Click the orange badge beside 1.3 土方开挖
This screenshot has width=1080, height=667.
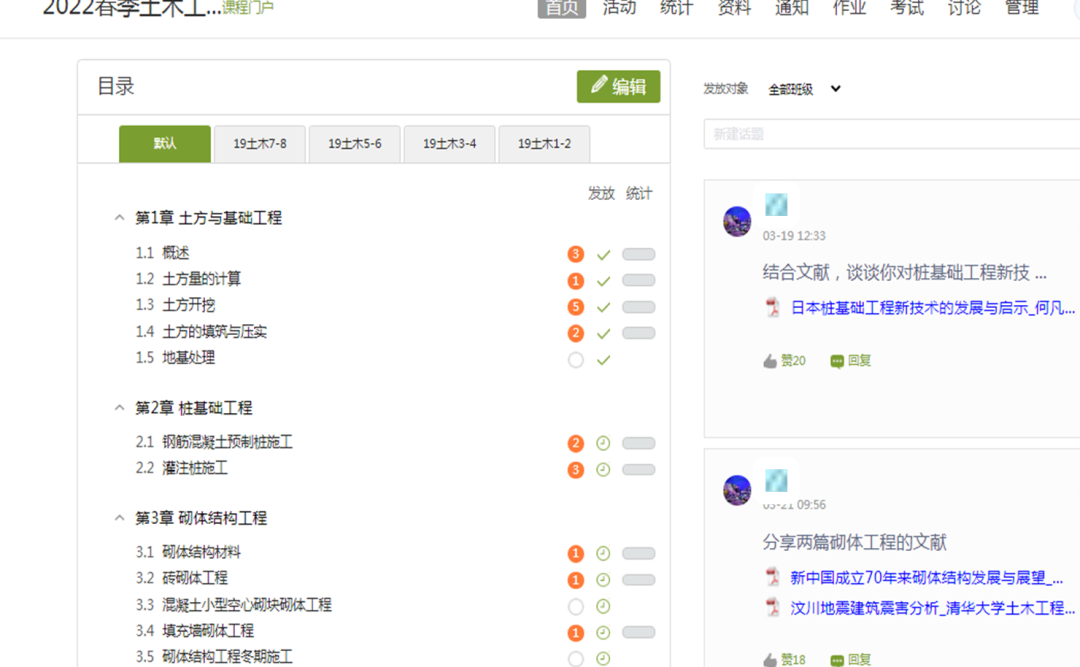pyautogui.click(x=575, y=307)
